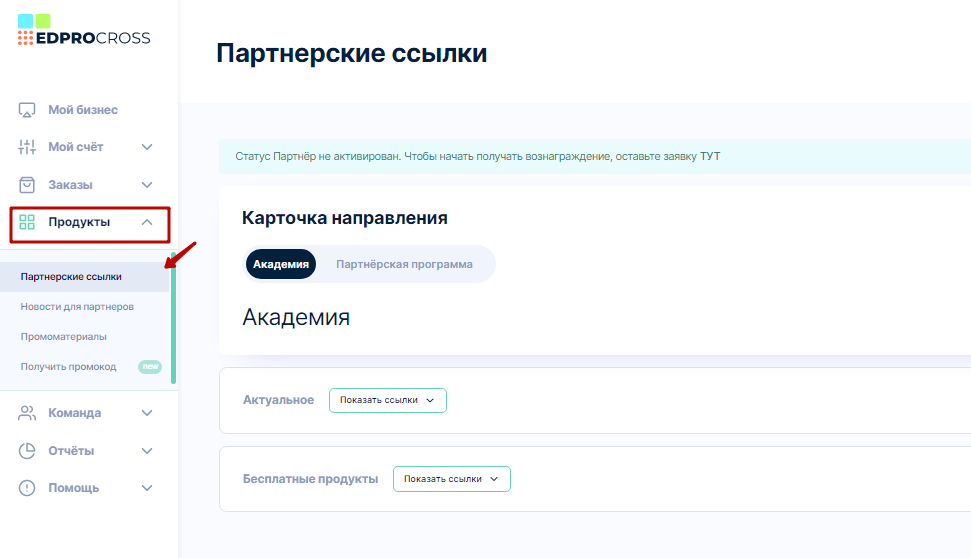The height and width of the screenshot is (558, 971).
Task: Click the Актуальное section label
Action: (x=278, y=400)
